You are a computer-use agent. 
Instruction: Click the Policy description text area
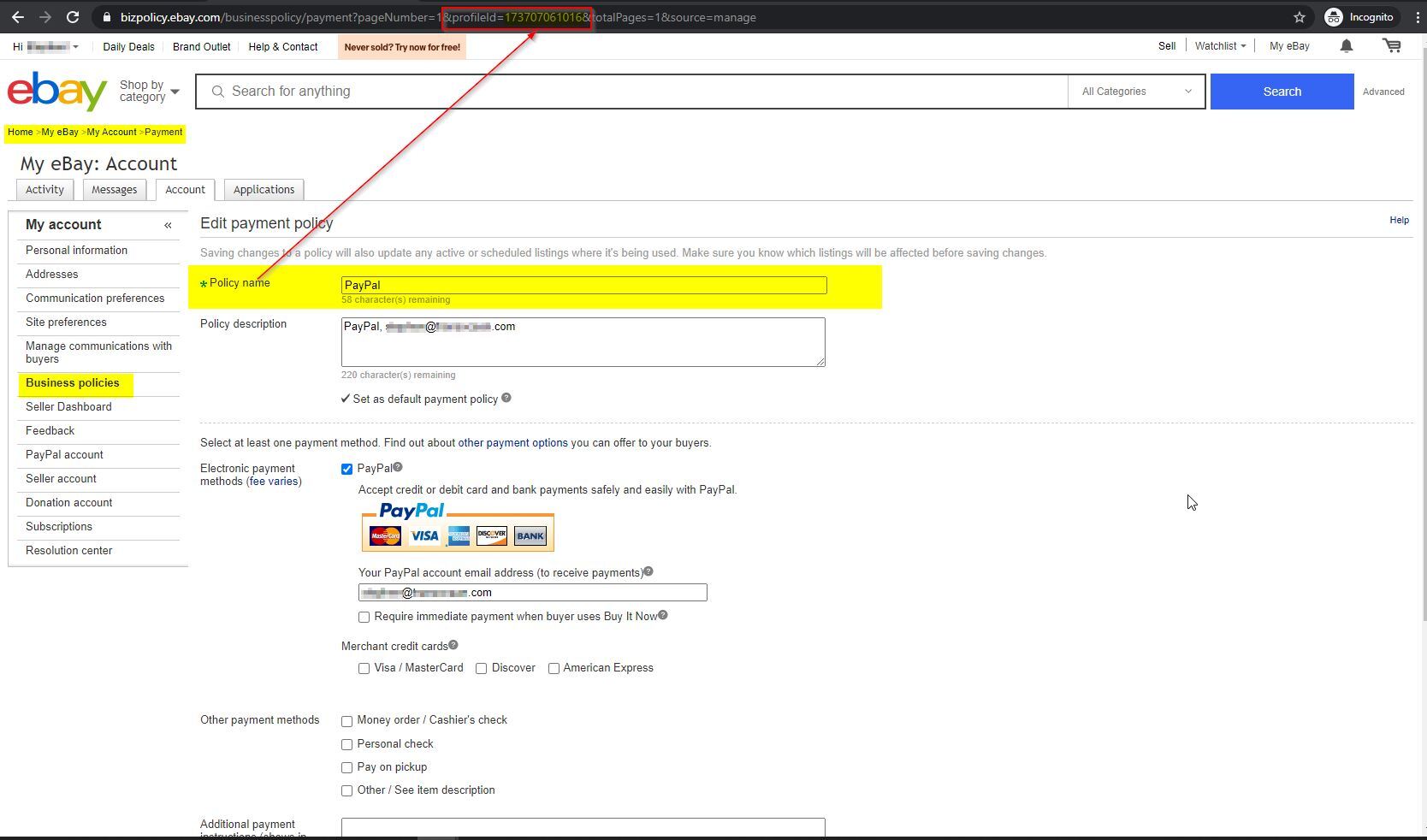pyautogui.click(x=583, y=342)
